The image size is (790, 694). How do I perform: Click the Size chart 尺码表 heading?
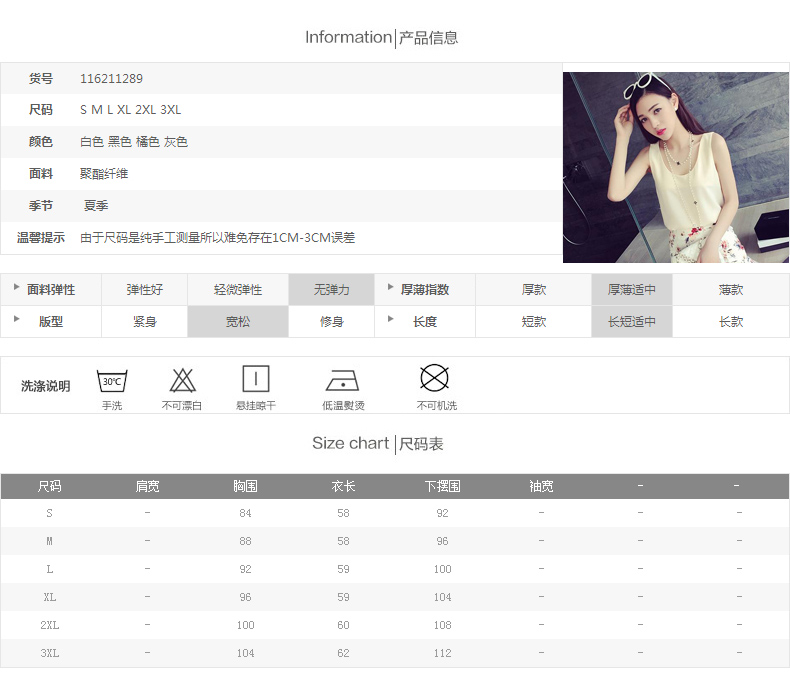click(378, 443)
